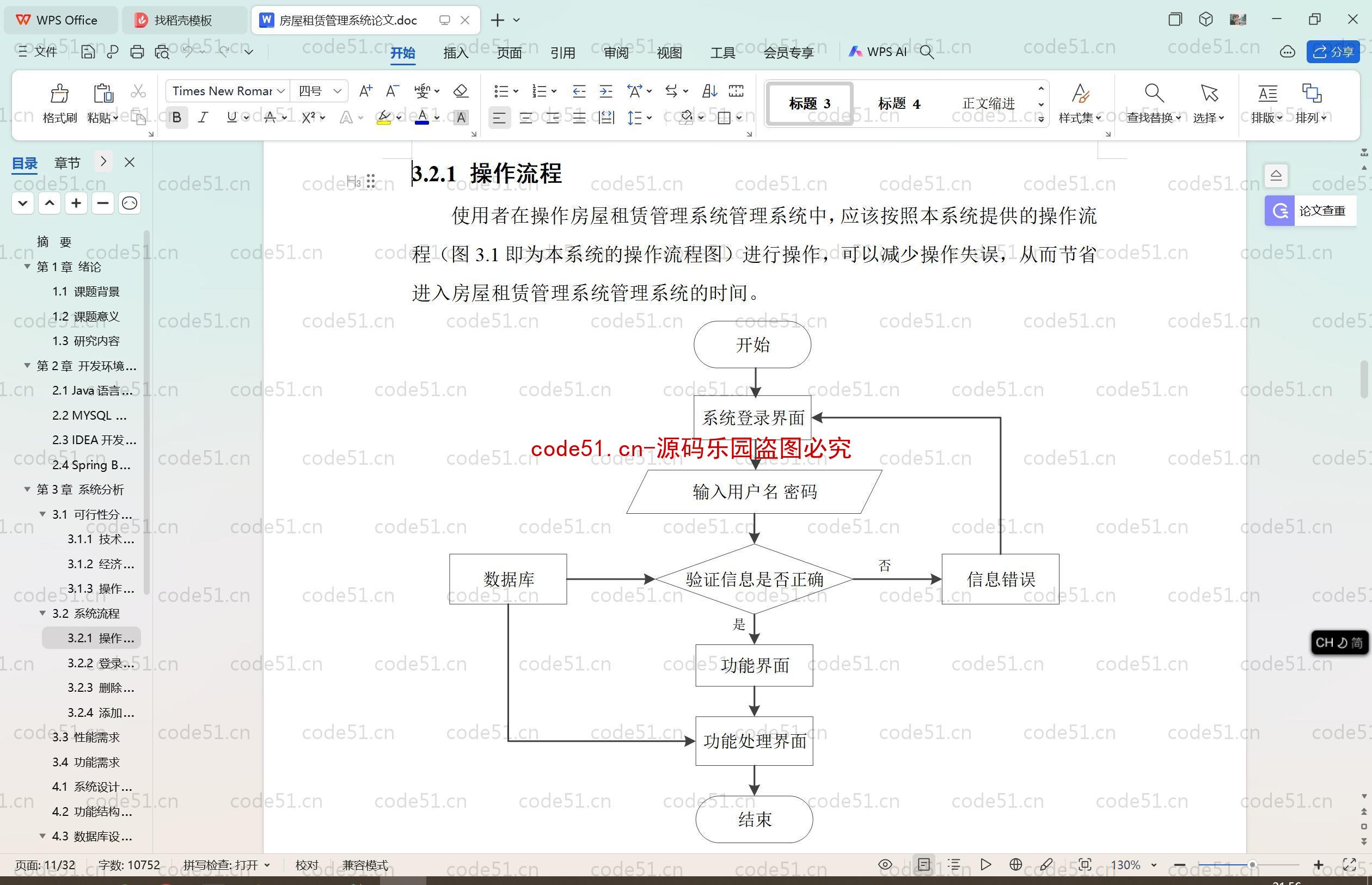1372x885 pixels.
Task: Open the 审阅 ribbon tab
Action: click(616, 53)
